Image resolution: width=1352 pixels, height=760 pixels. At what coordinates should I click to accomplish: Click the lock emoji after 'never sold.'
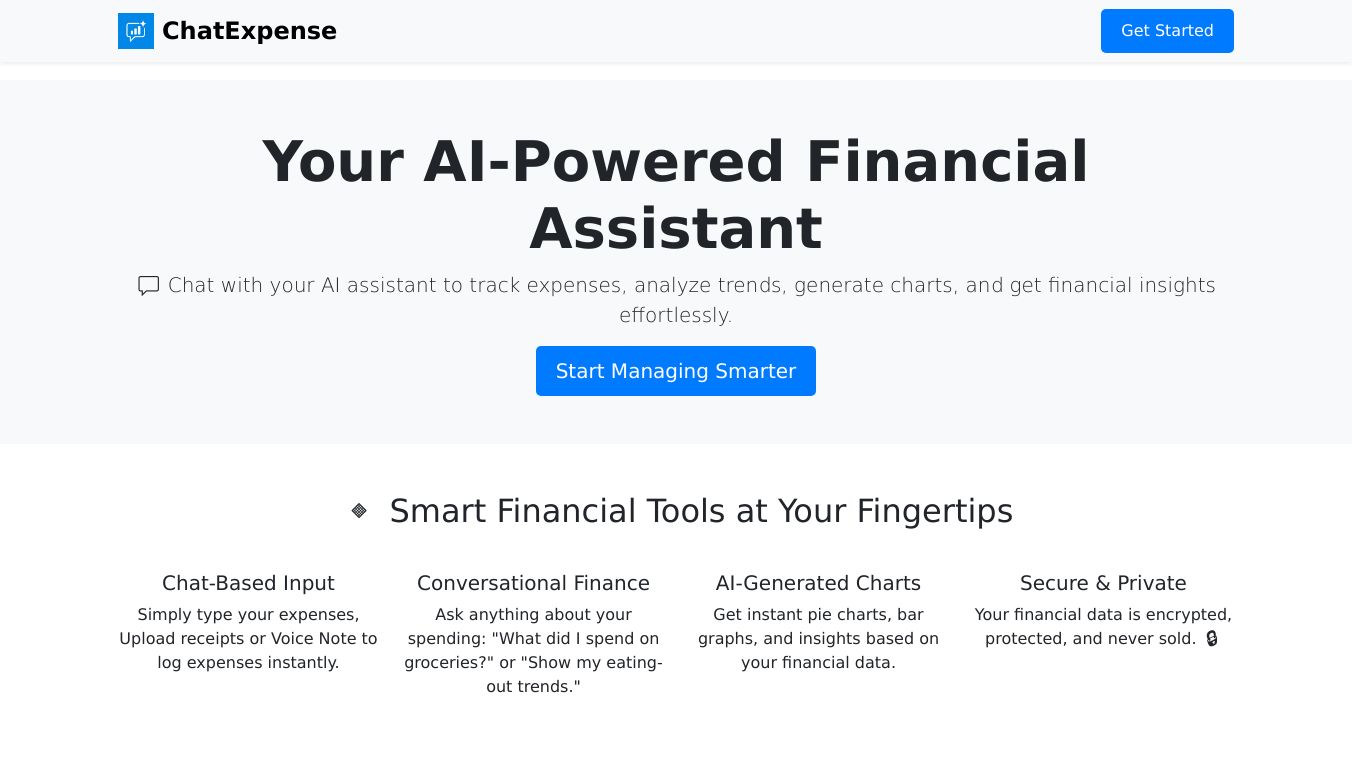(x=1212, y=638)
